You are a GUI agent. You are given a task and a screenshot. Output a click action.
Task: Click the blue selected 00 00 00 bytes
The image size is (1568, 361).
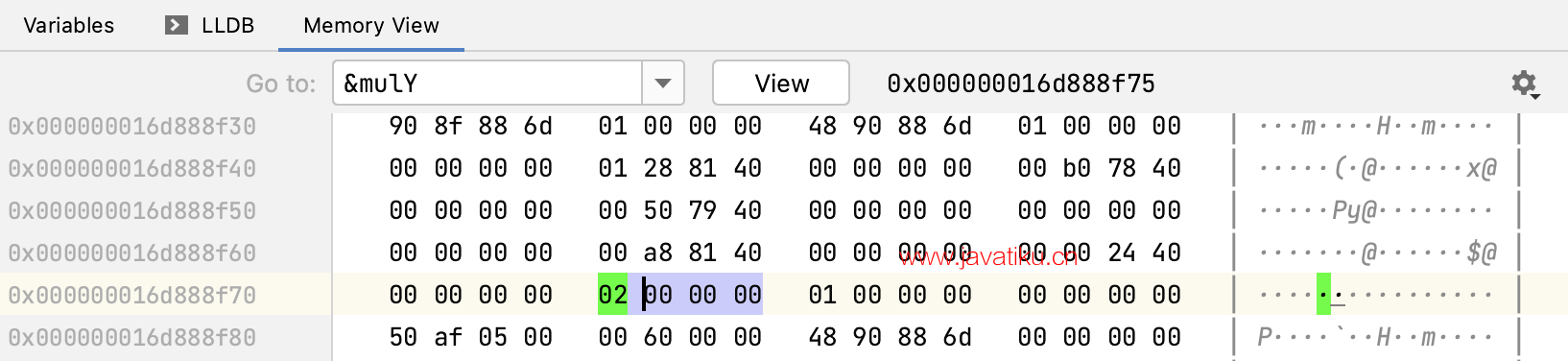(x=702, y=295)
